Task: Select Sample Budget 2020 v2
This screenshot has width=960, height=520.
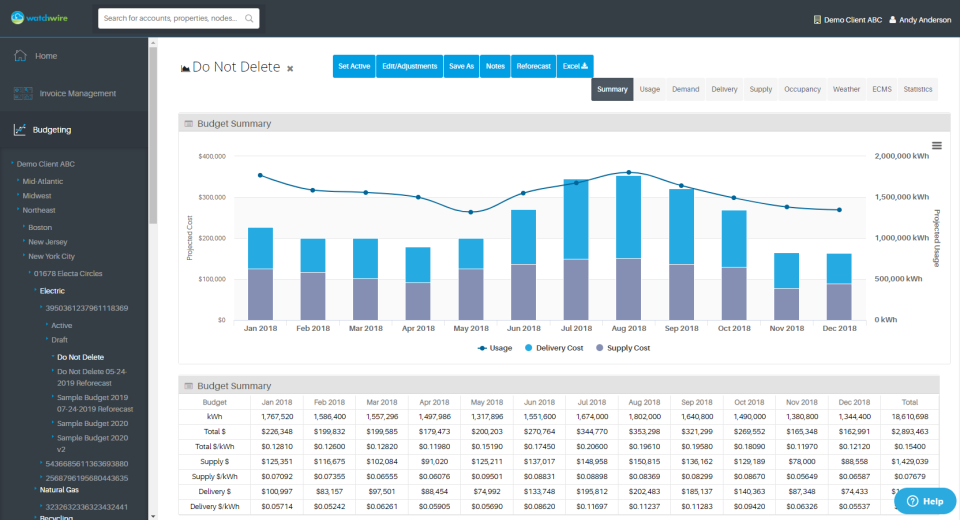Action: [x=92, y=443]
